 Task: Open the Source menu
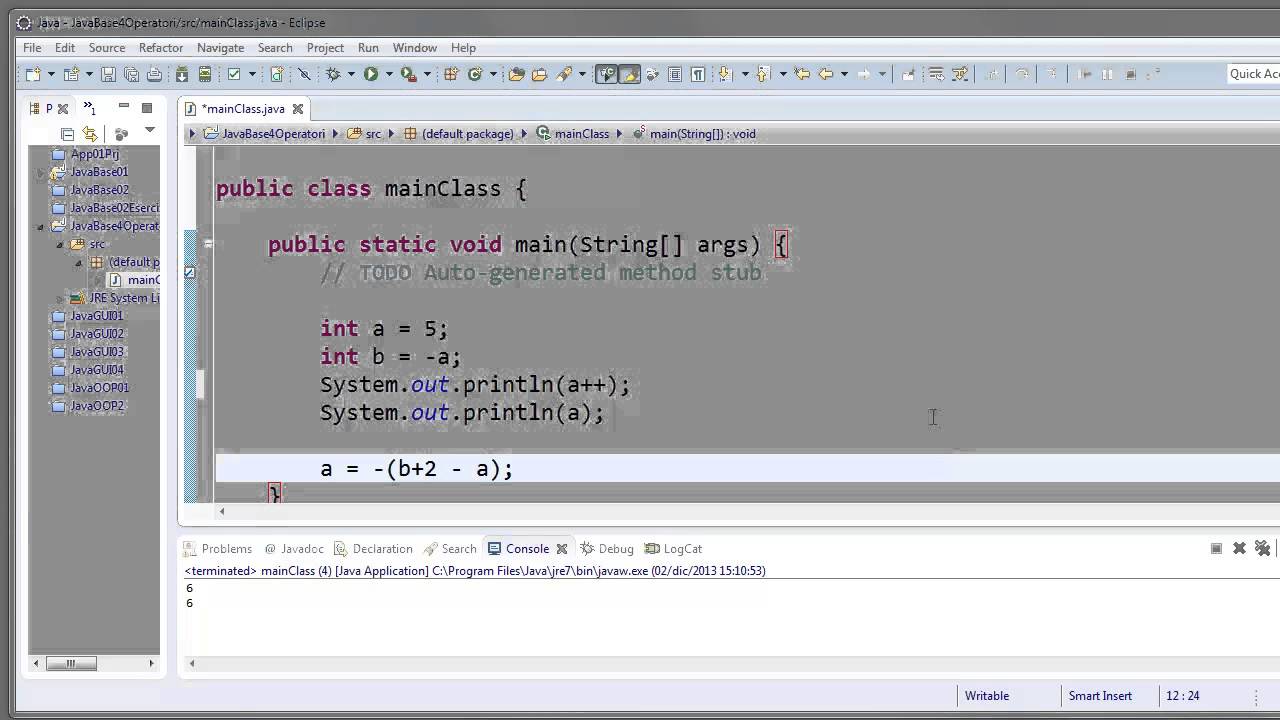pyautogui.click(x=107, y=48)
